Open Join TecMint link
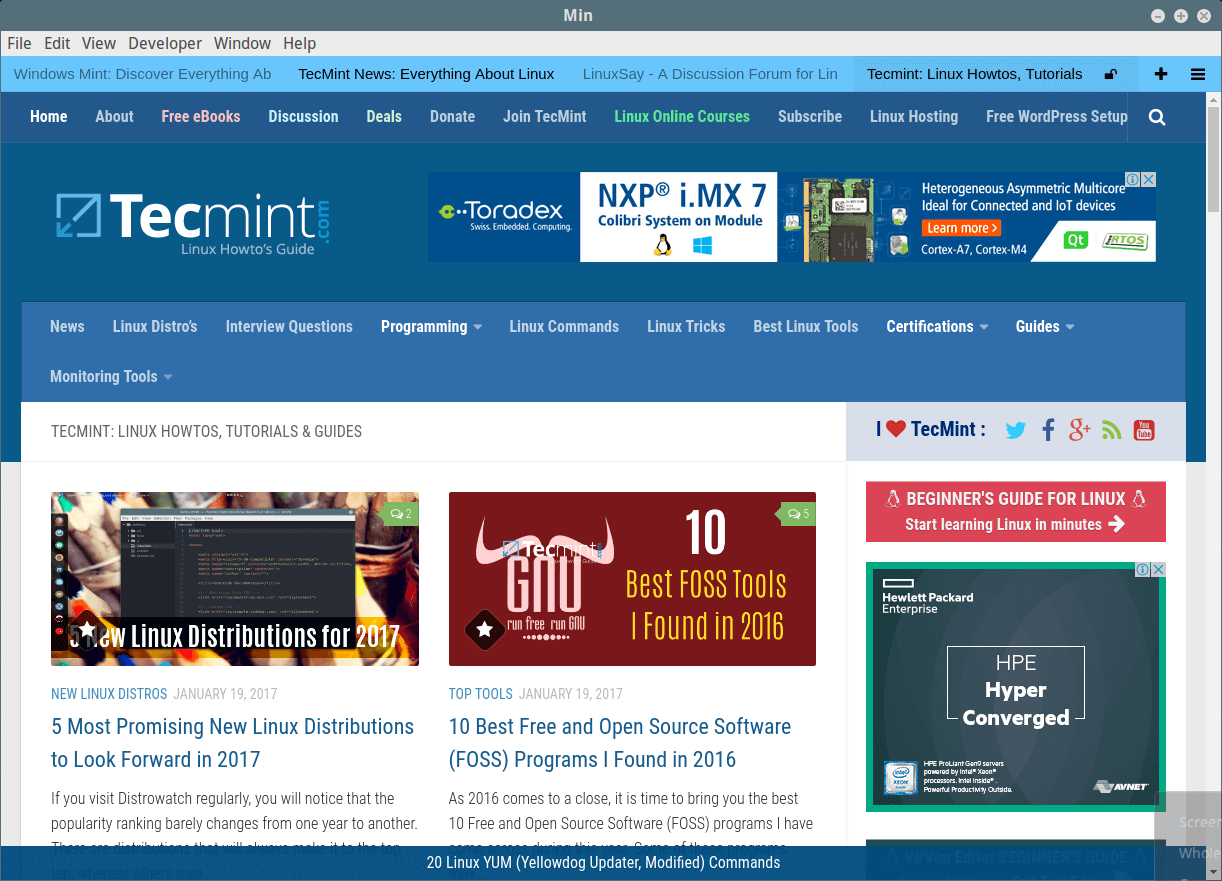The image size is (1222, 881). [x=545, y=117]
